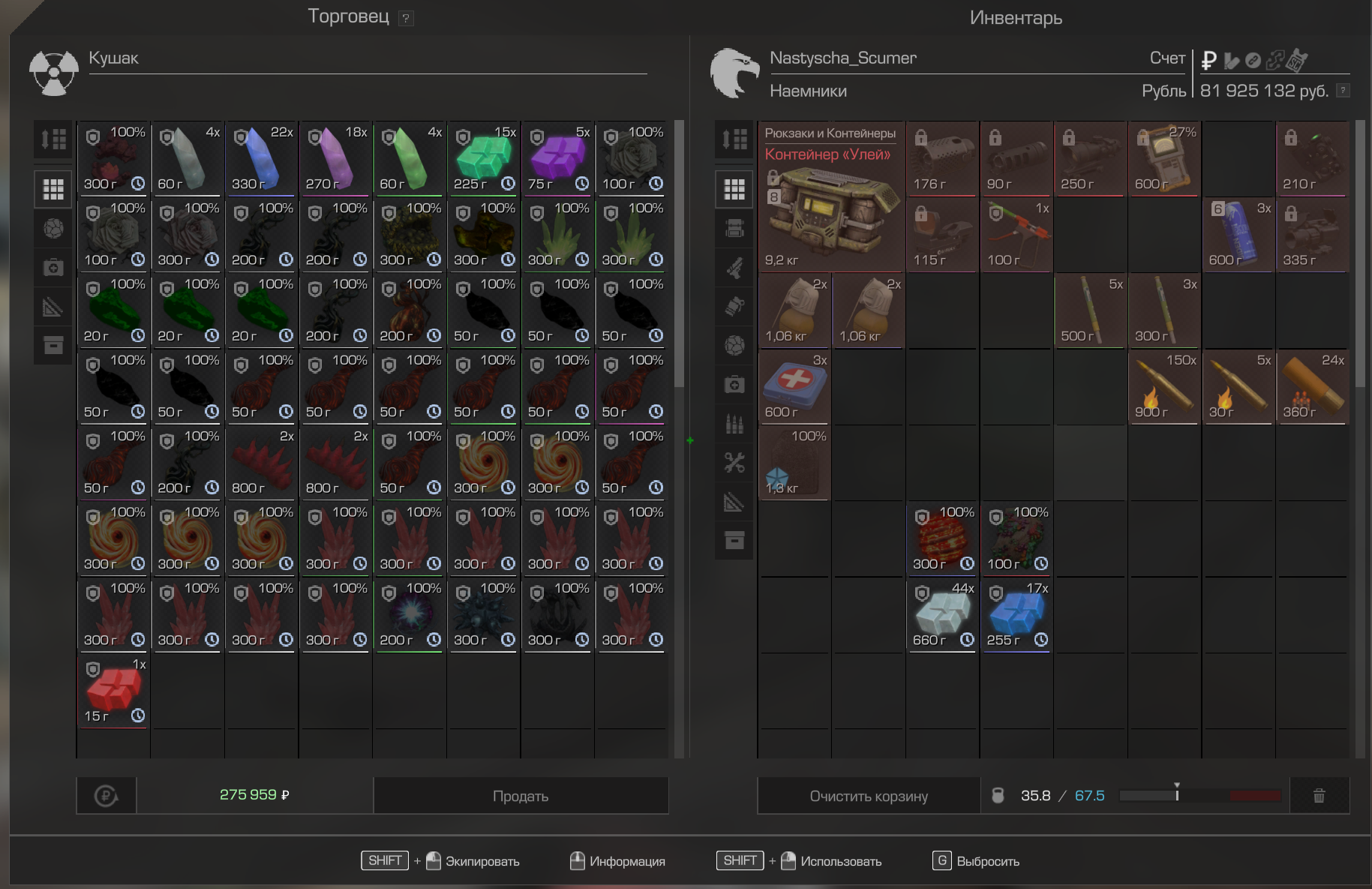Viewport: 1372px width, 889px height.
Task: Select red cube item 1x 15 г
Action: pyautogui.click(x=113, y=691)
